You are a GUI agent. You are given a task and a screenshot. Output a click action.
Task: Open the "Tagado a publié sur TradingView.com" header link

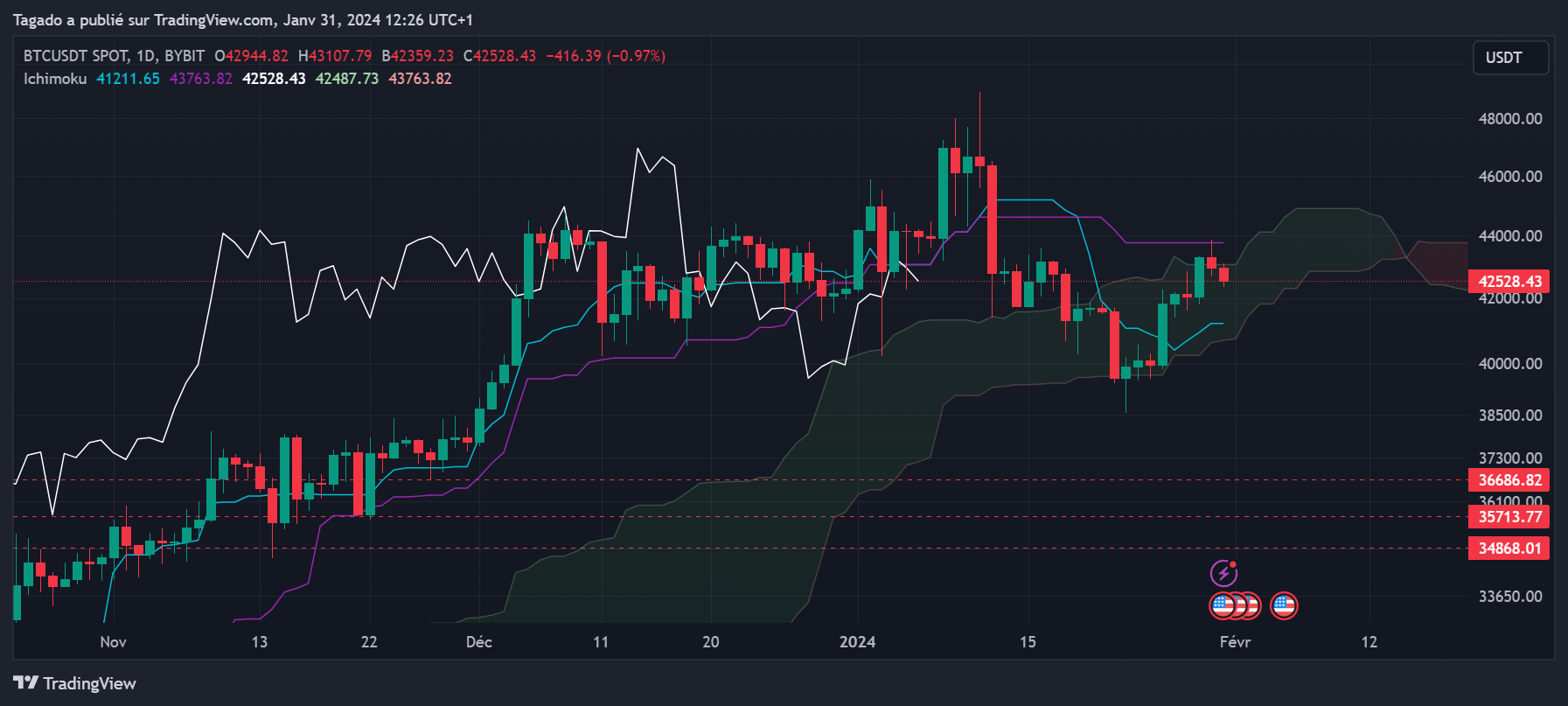point(143,19)
